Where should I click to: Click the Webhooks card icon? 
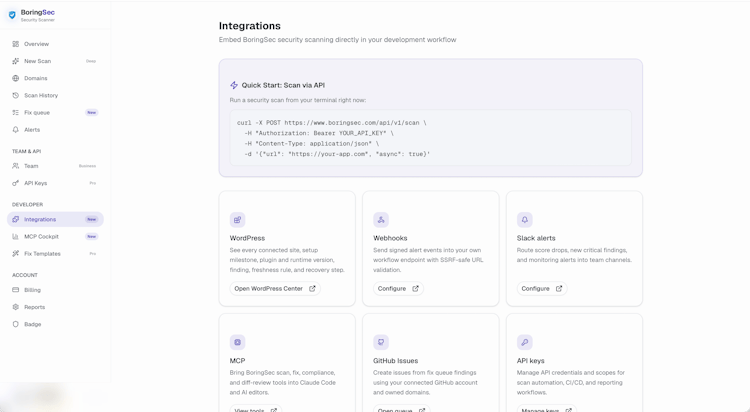[381, 220]
